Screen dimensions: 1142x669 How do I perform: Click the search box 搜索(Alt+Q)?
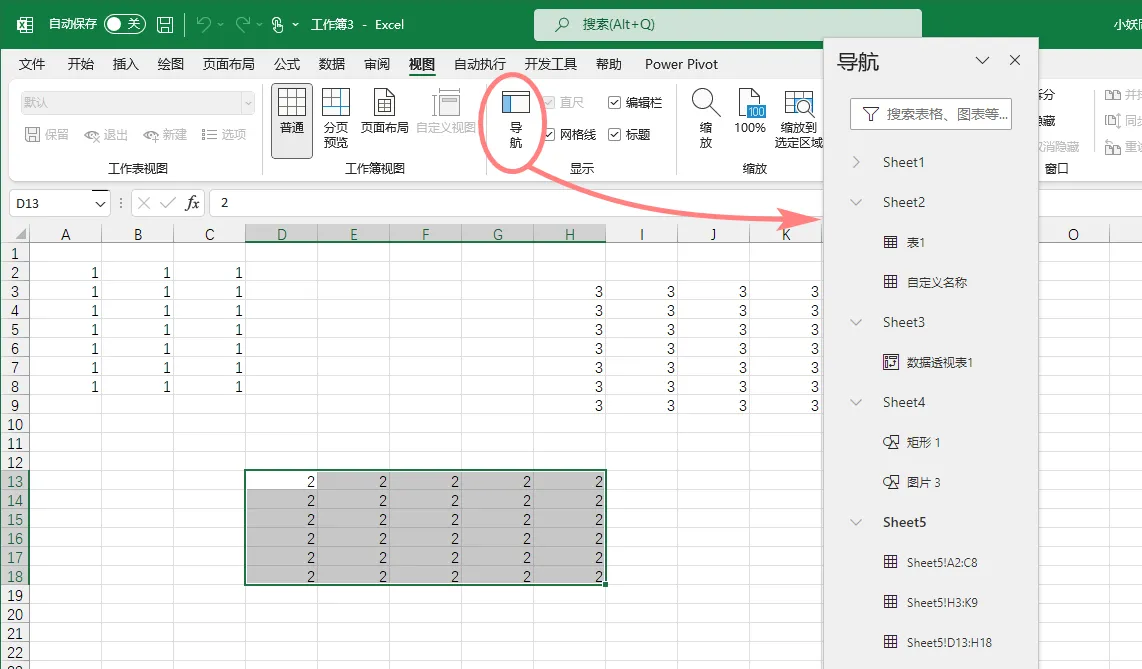point(728,25)
